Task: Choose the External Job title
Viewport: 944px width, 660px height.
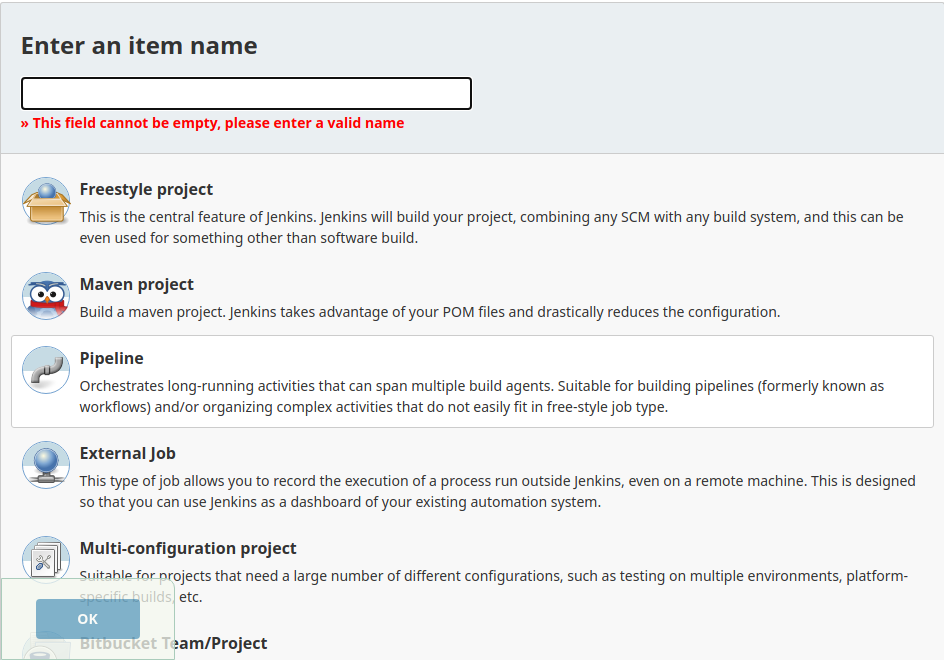Action: coord(128,453)
